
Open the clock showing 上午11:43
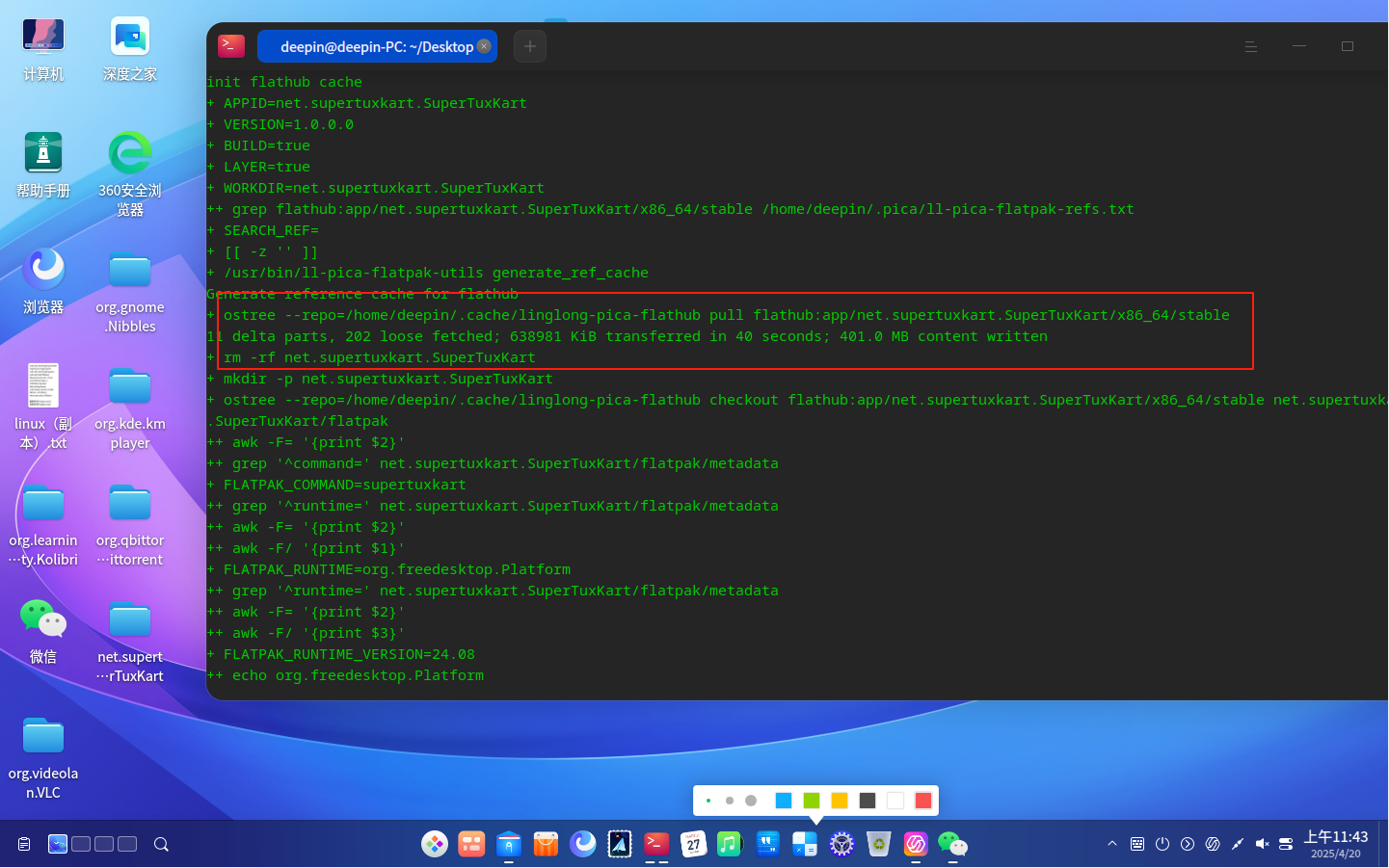pyautogui.click(x=1336, y=844)
